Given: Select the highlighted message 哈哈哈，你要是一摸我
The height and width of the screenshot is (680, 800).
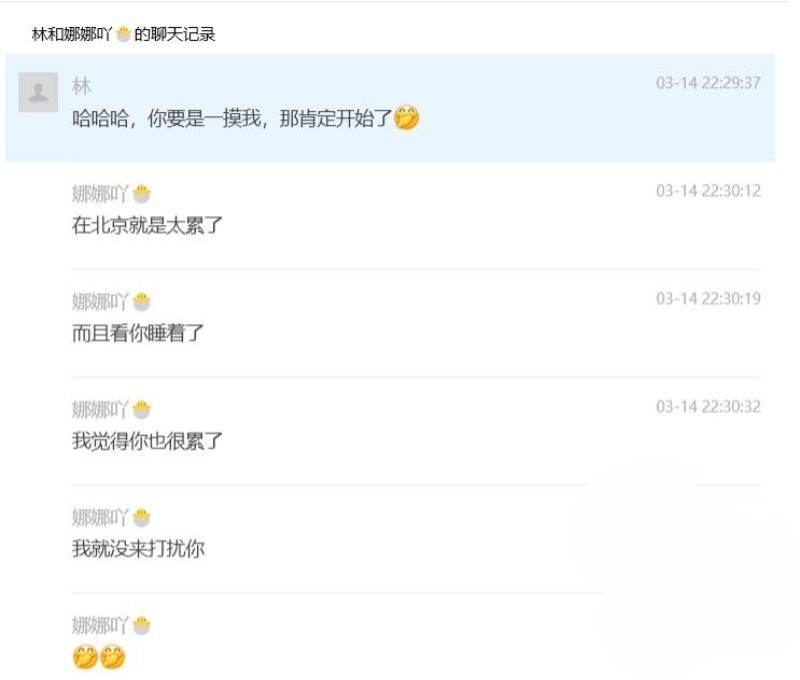Looking at the screenshot, I should point(390,108).
